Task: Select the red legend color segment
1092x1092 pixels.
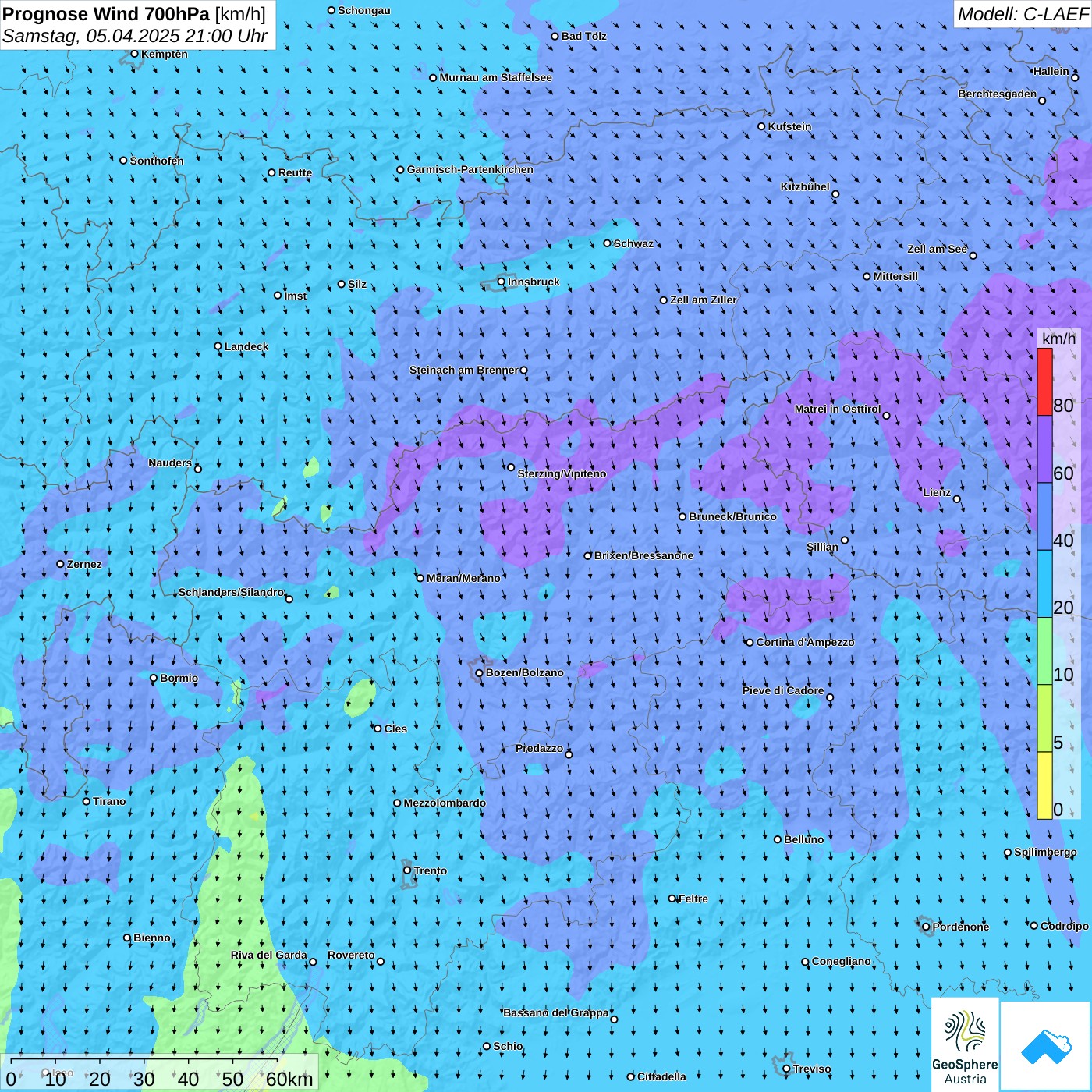Action: pos(1044,381)
